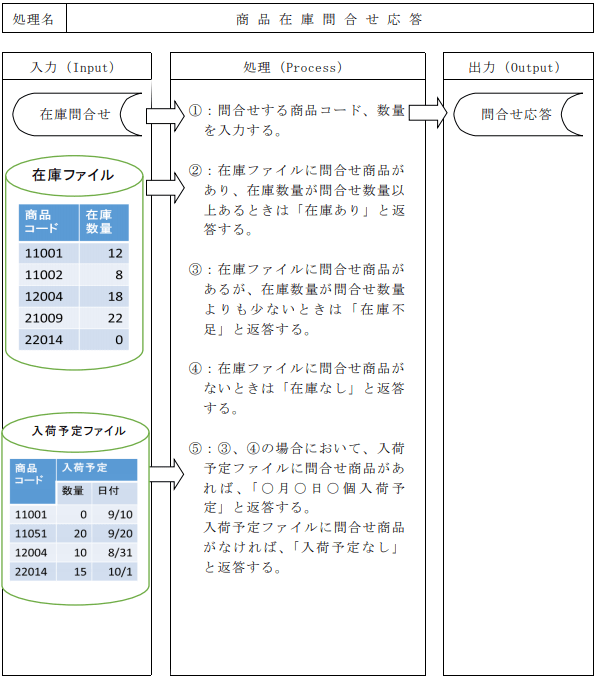
Task: Select the 入荷予定ファイル cylinder title
Action: coord(78,431)
